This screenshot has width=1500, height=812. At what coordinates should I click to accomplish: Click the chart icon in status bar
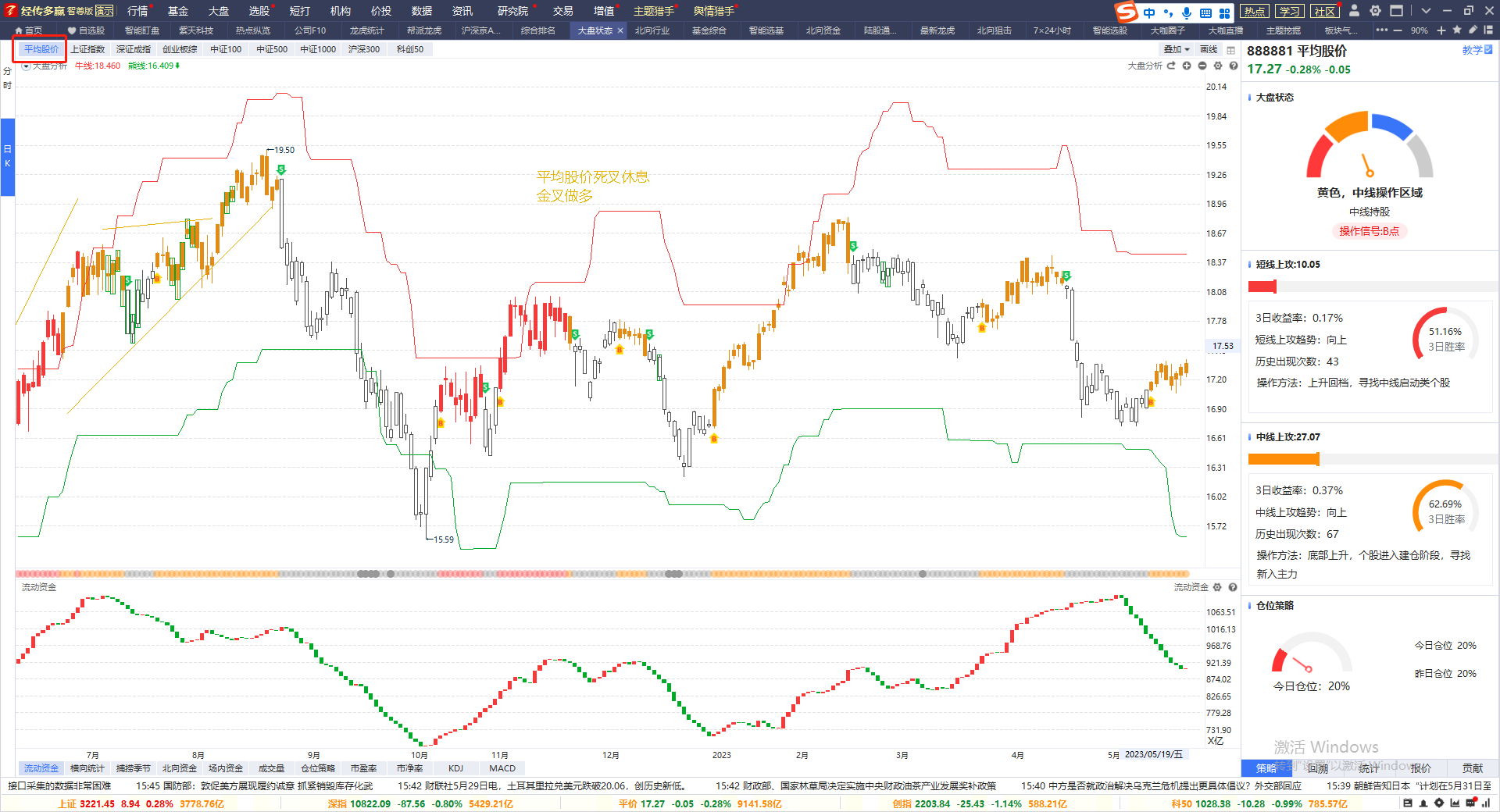coord(1455,803)
